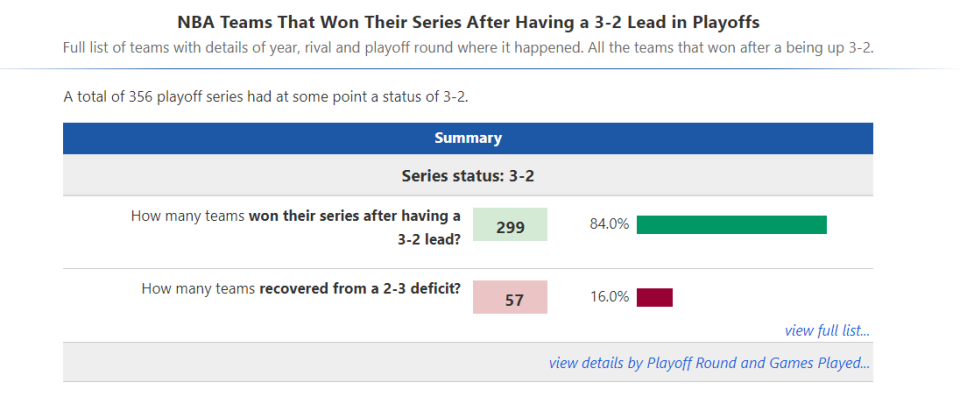Click bold text "won their series after having a"
This screenshot has height=397, width=960.
[354, 216]
